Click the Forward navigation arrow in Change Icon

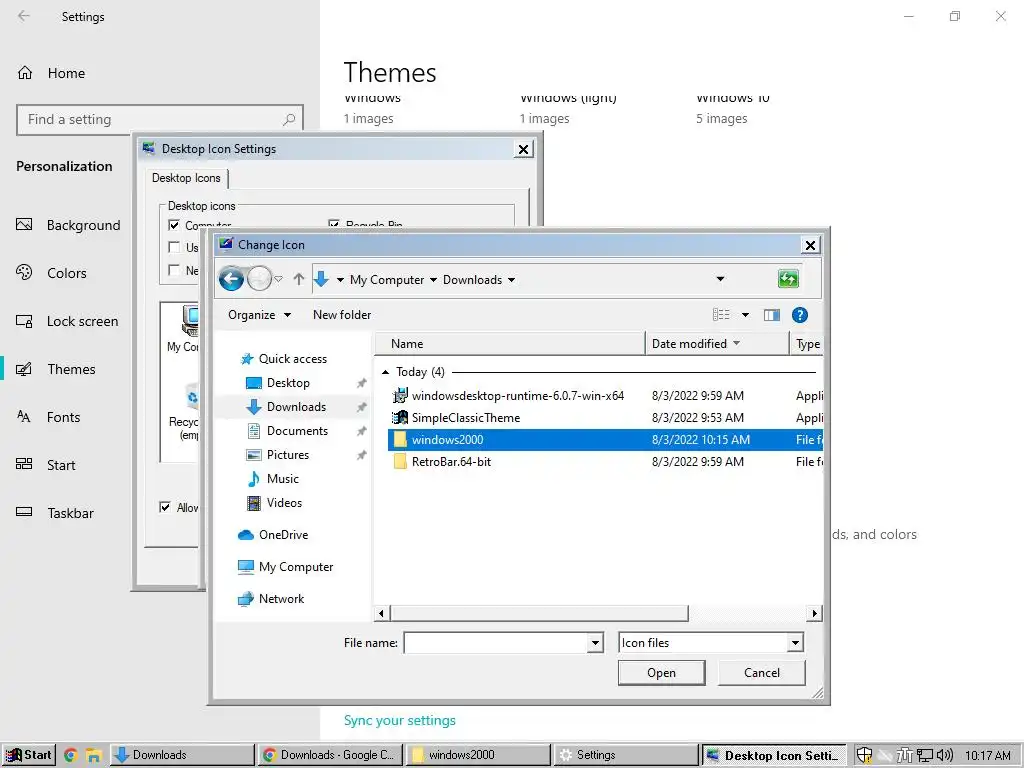click(x=259, y=279)
